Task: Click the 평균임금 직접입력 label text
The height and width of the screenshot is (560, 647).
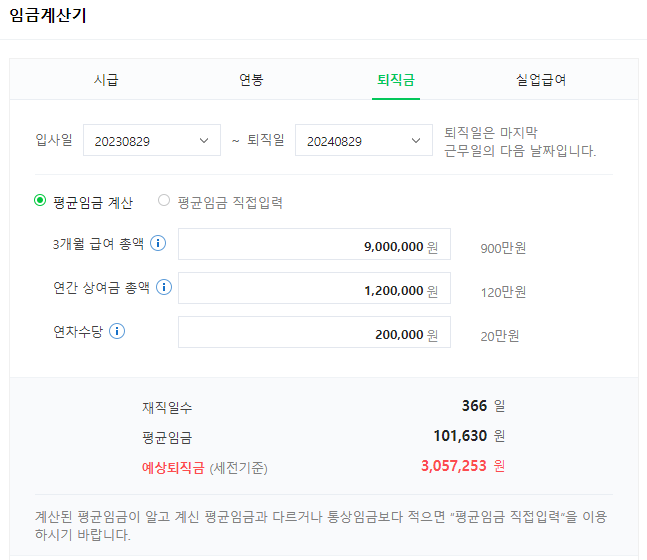Action: coord(230,203)
